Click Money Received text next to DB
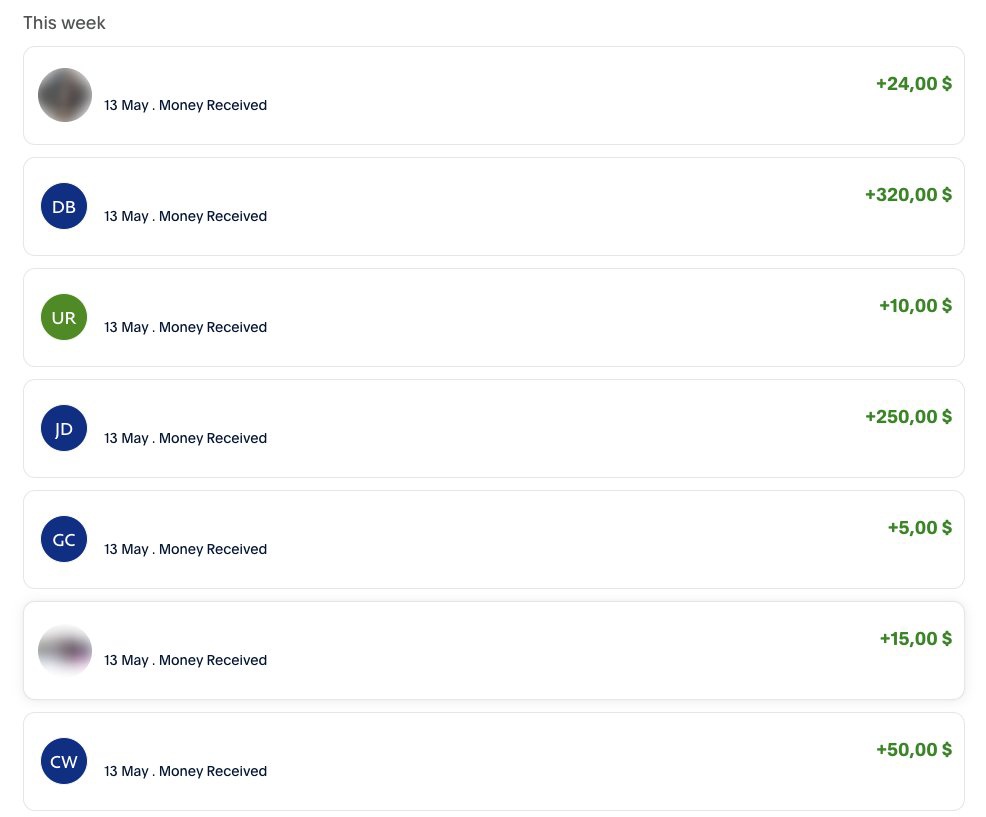 click(x=212, y=217)
